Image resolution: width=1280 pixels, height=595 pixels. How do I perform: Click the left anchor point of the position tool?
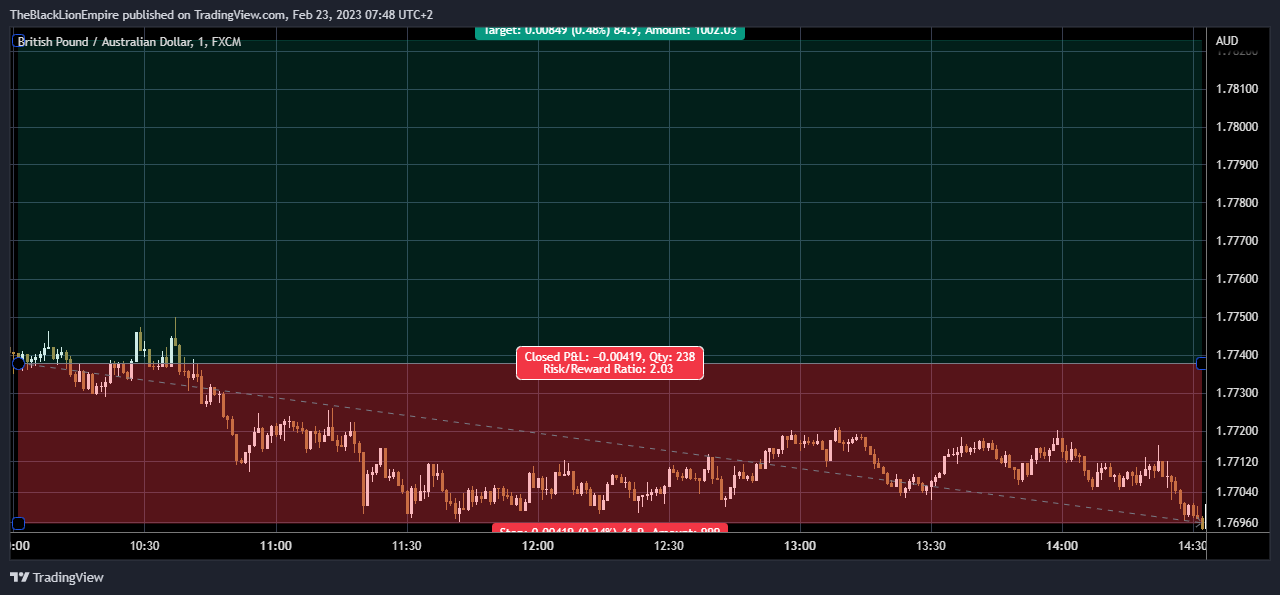tap(19, 364)
